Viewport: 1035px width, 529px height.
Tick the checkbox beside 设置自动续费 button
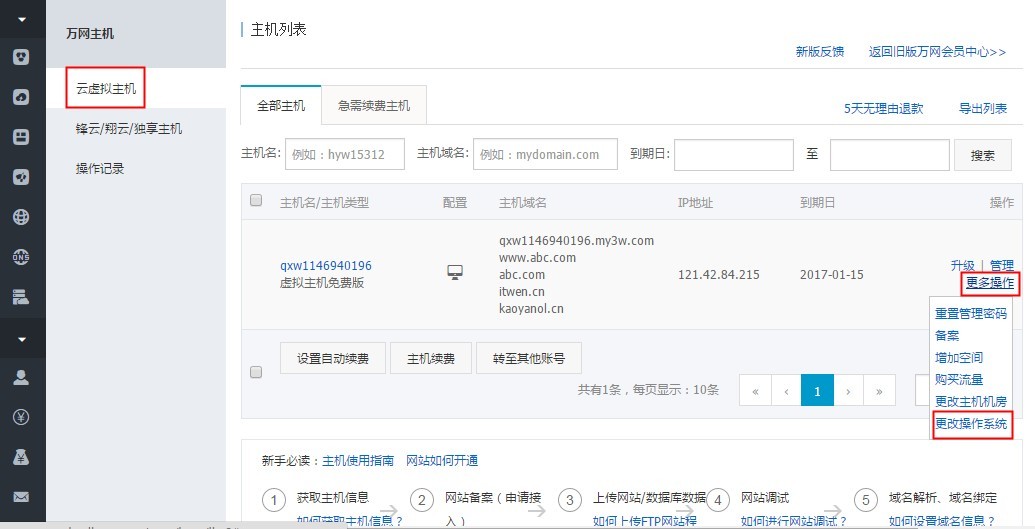256,372
